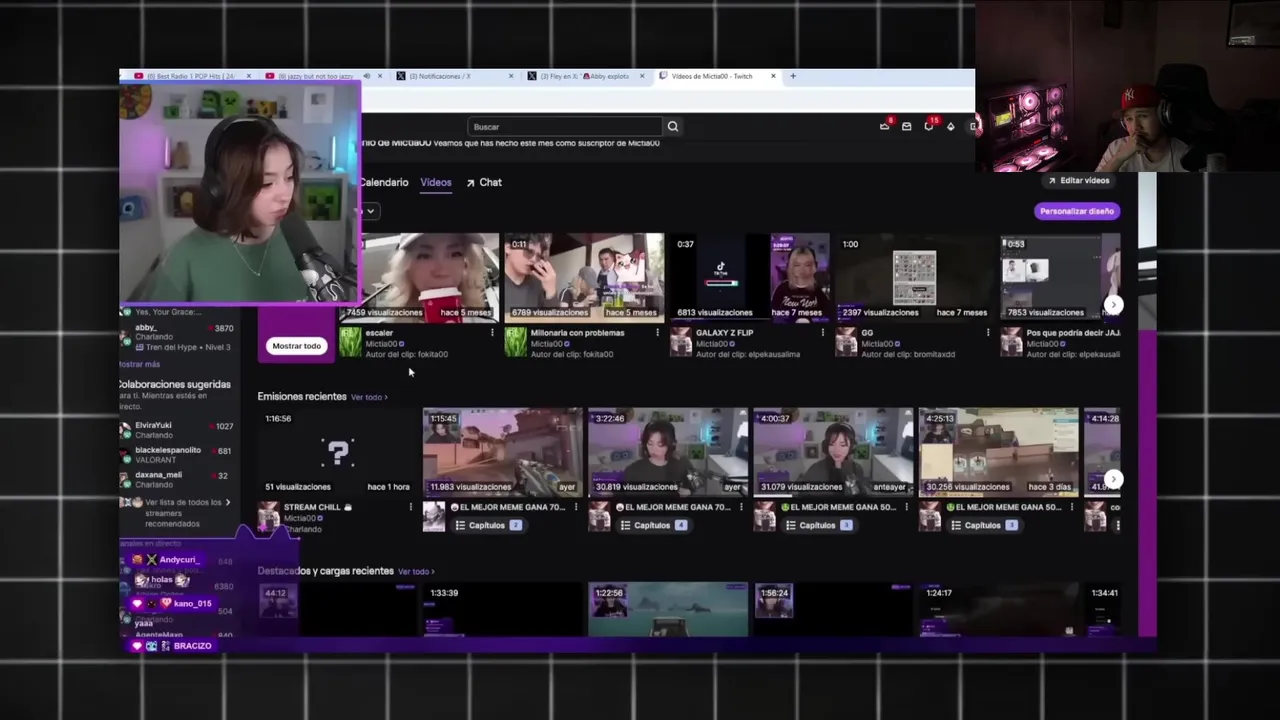Image resolution: width=1280 pixels, height=720 pixels.
Task: Open options menu for STREAM CHILL video
Action: (410, 507)
